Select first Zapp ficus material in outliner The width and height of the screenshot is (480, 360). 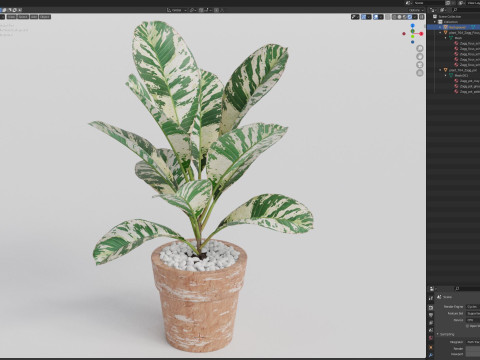pos(468,43)
